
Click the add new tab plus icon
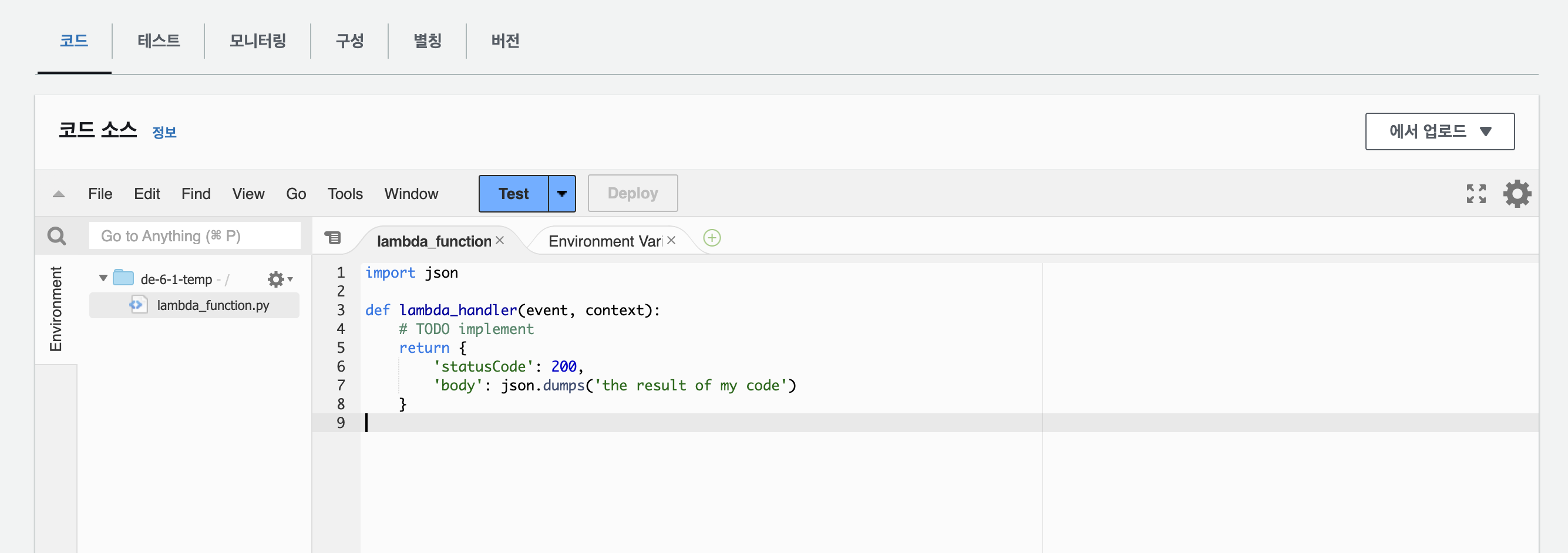(712, 238)
